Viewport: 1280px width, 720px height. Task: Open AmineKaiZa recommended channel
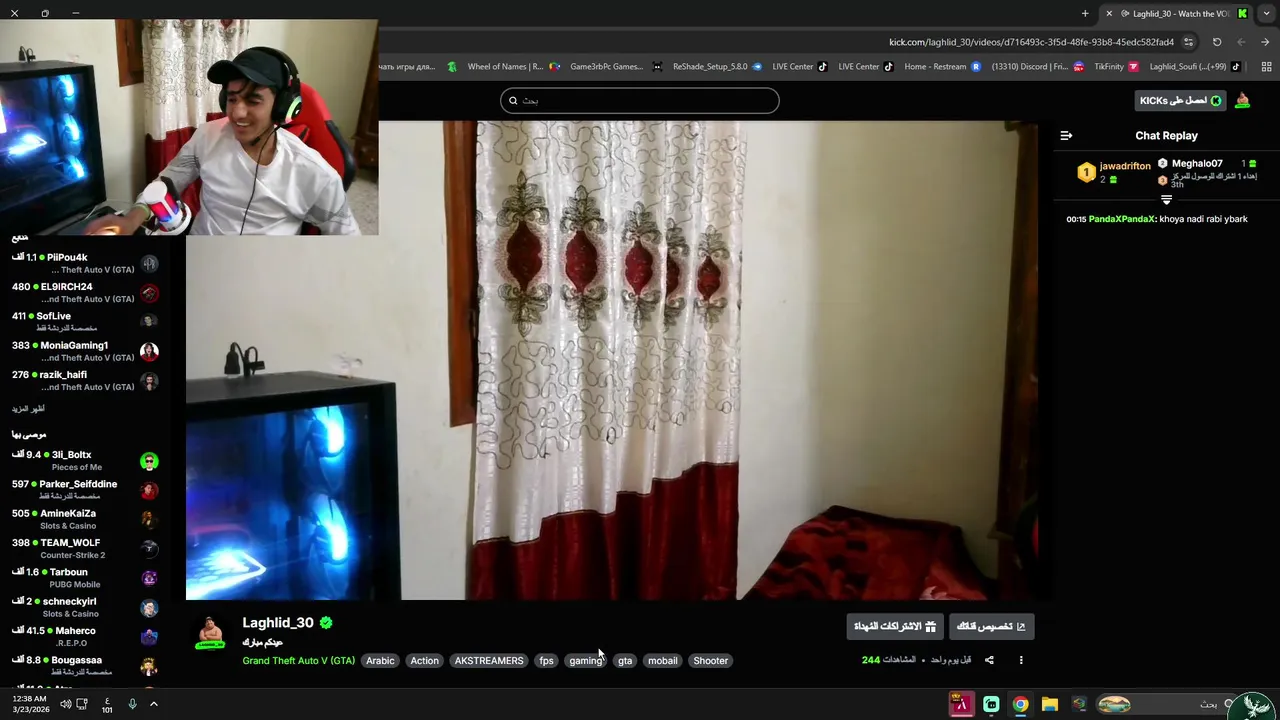[85, 519]
